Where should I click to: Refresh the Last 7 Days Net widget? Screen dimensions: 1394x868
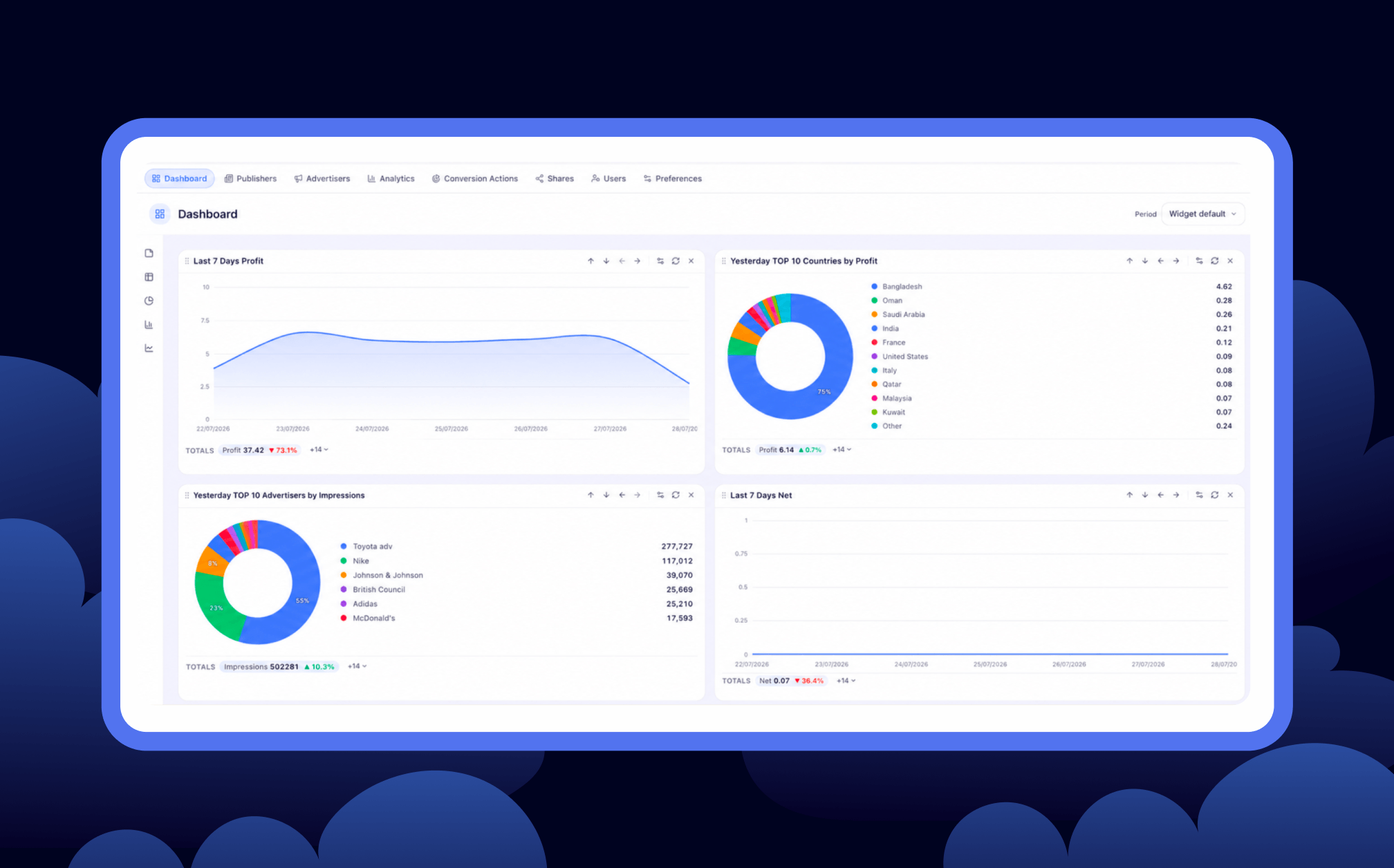click(x=1215, y=495)
